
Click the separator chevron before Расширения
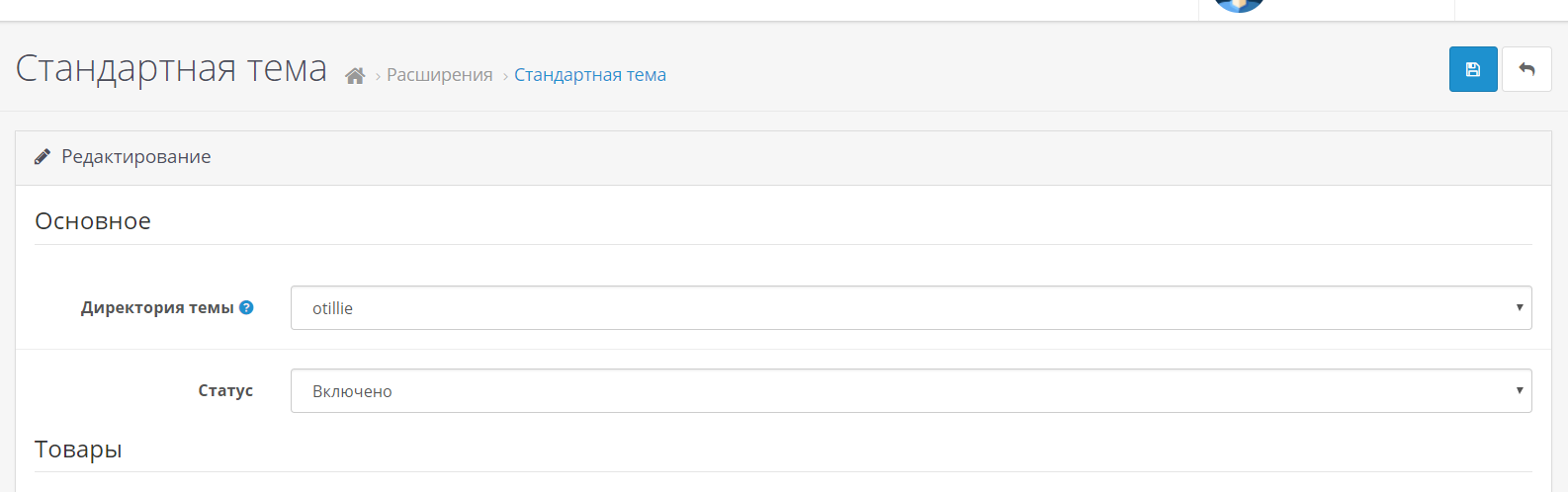click(378, 76)
